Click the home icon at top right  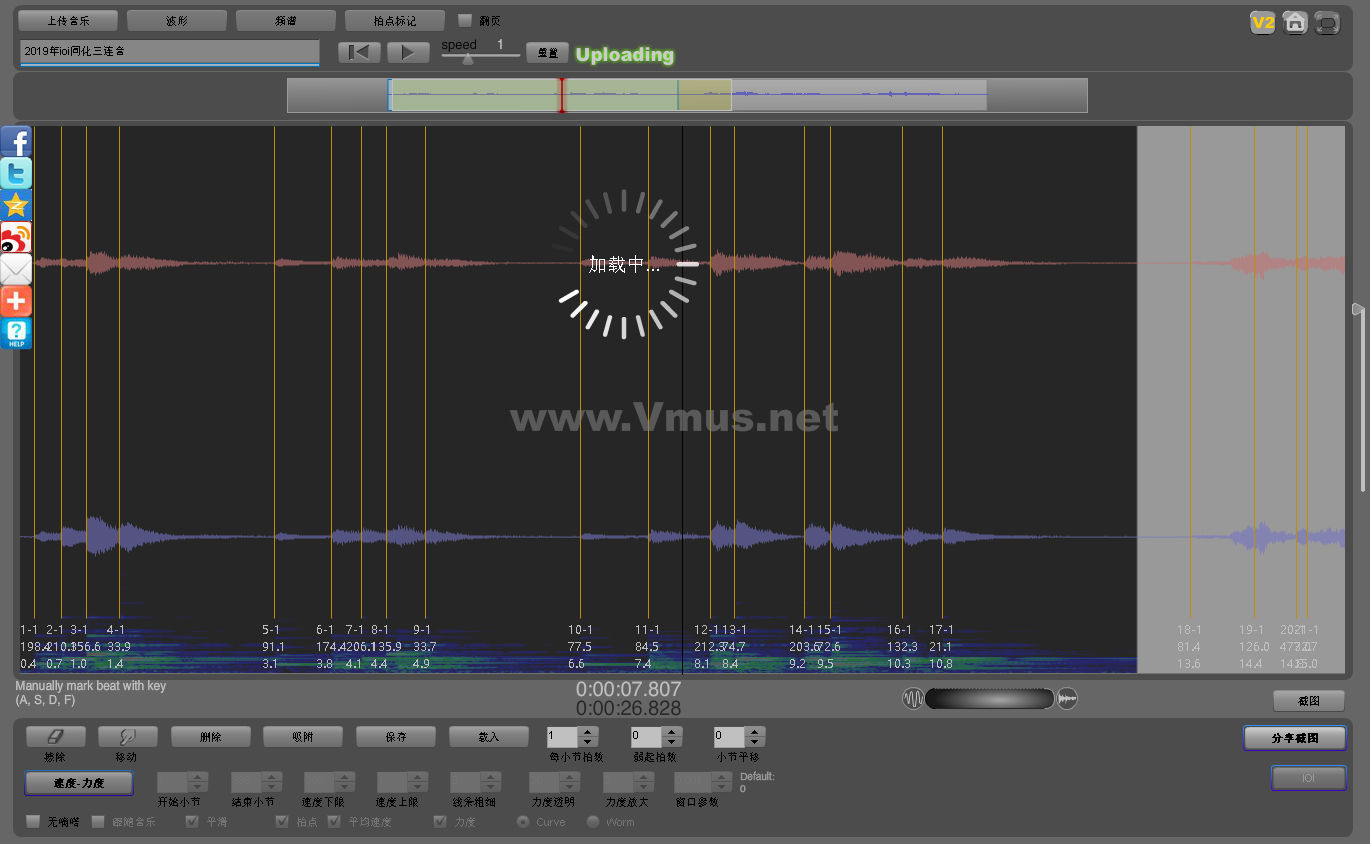[1295, 22]
